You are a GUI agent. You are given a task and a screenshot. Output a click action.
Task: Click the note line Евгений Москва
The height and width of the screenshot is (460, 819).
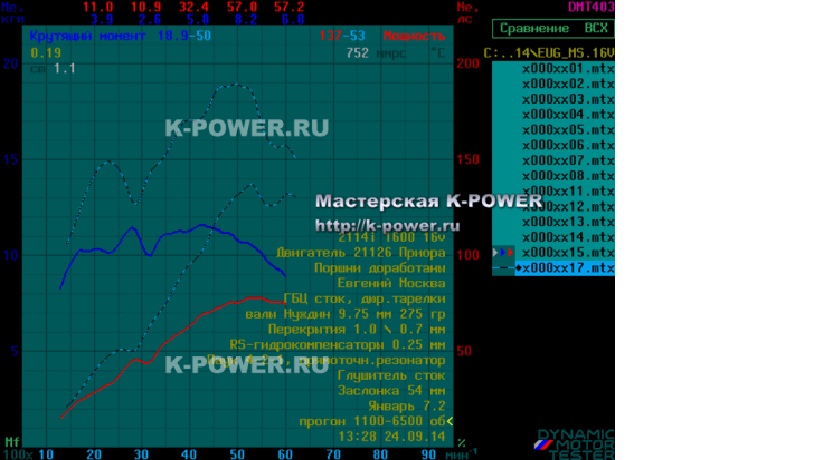click(x=391, y=284)
